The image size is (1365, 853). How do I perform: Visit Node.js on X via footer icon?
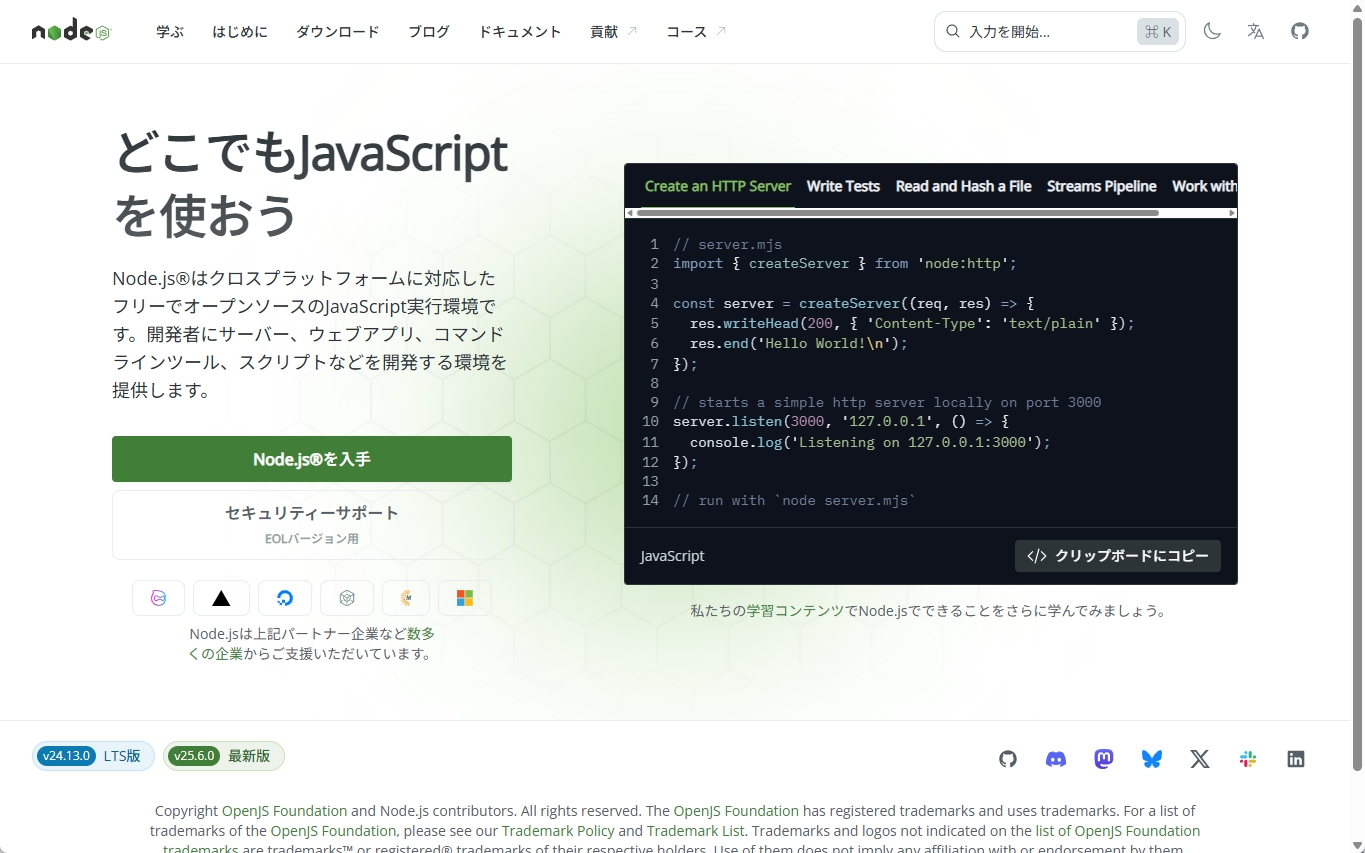1199,758
